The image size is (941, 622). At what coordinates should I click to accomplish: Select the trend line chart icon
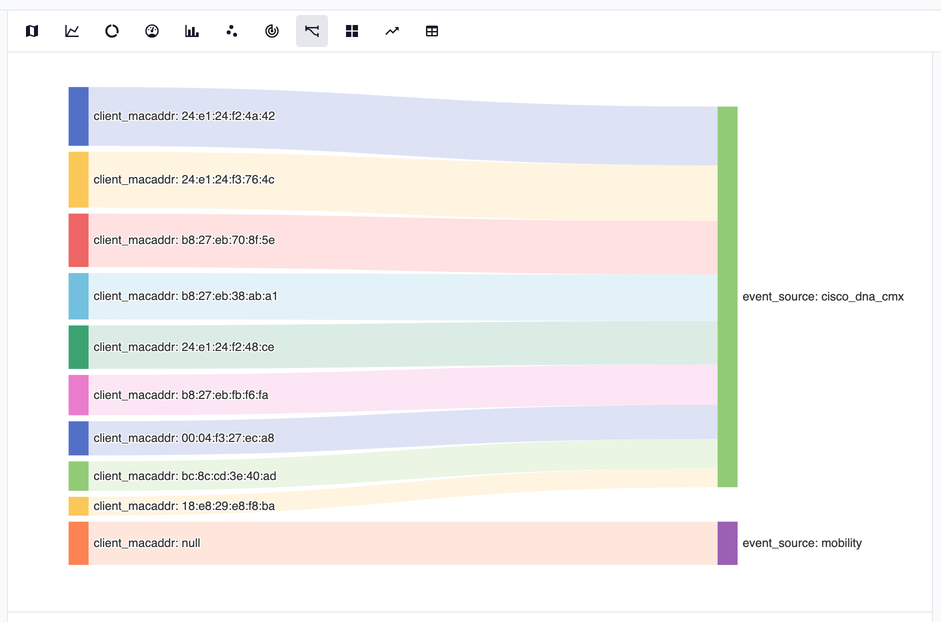[x=392, y=31]
